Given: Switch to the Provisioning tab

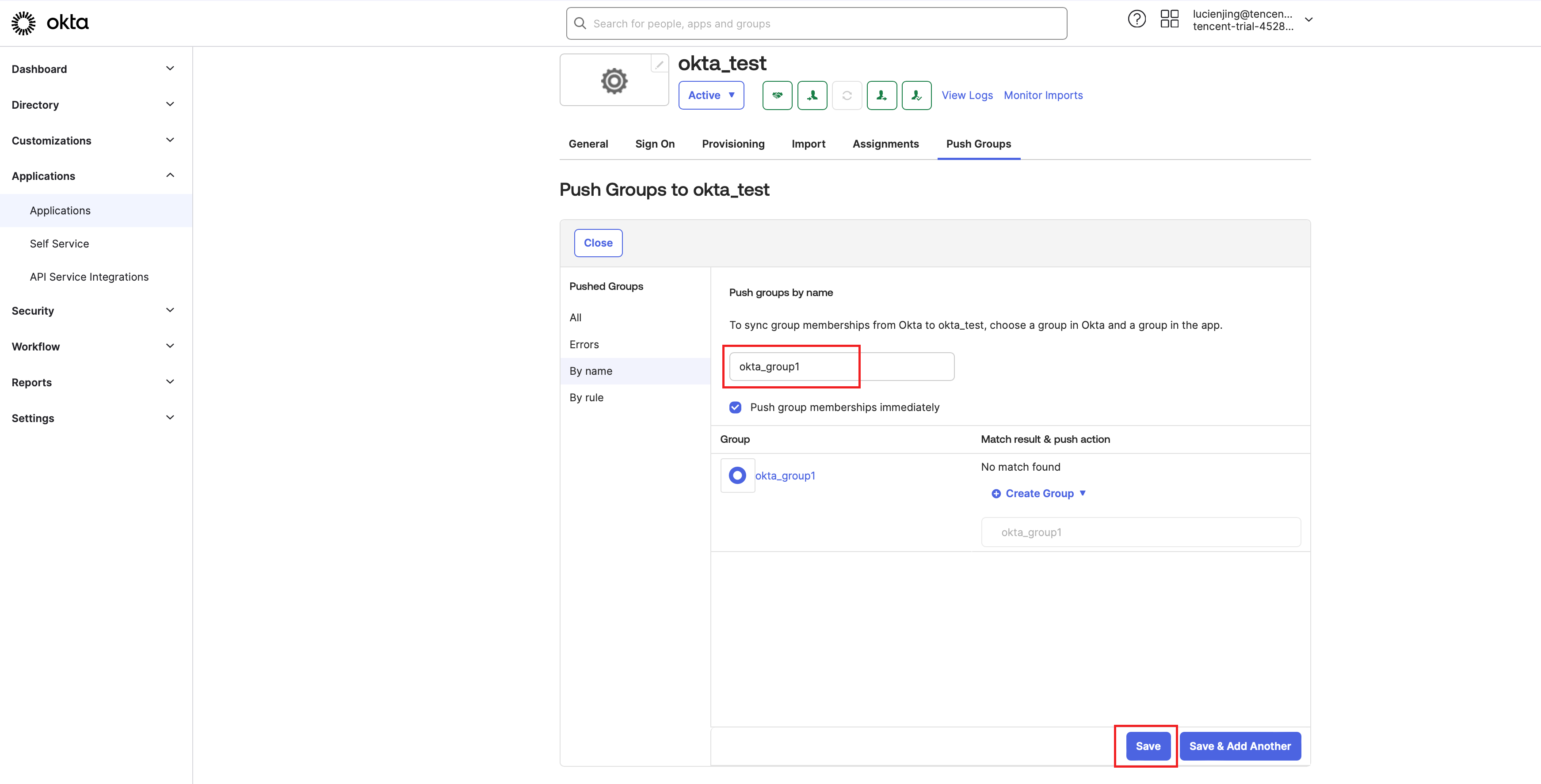Looking at the screenshot, I should [x=733, y=144].
